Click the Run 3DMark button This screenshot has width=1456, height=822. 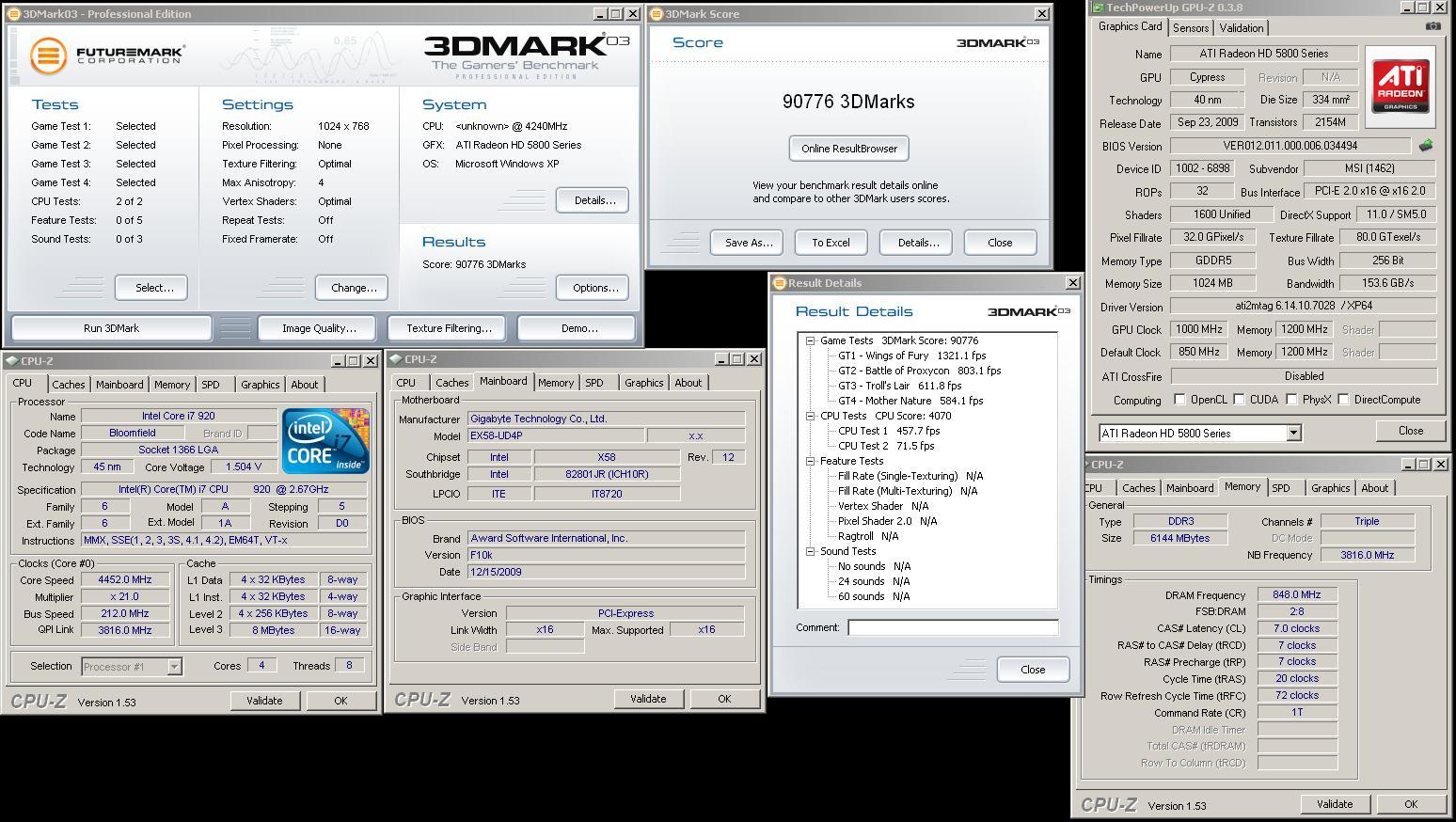point(111,328)
